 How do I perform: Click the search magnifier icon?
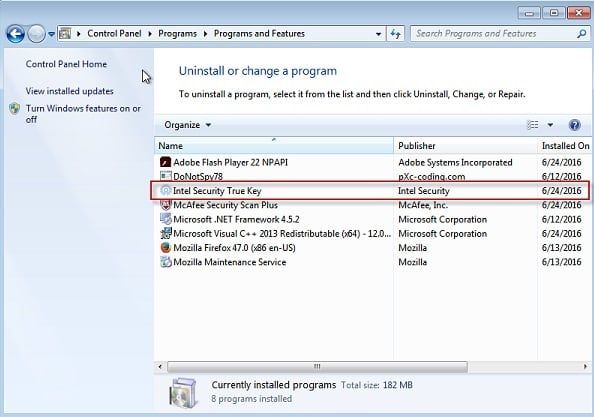[581, 34]
